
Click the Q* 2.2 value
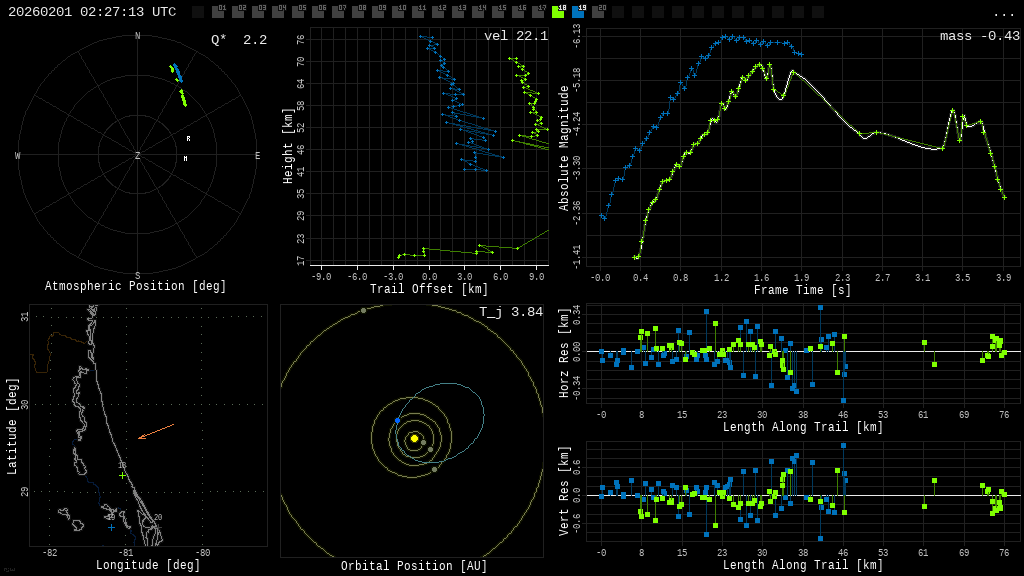click(x=239, y=40)
